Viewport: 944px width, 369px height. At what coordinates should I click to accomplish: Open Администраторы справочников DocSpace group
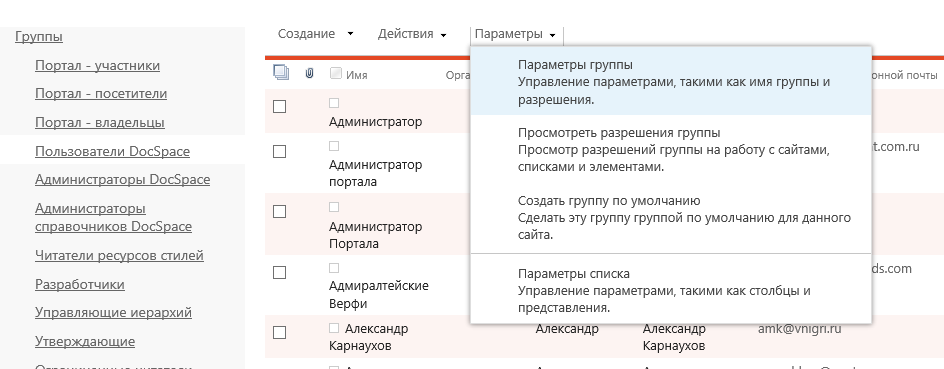point(113,217)
